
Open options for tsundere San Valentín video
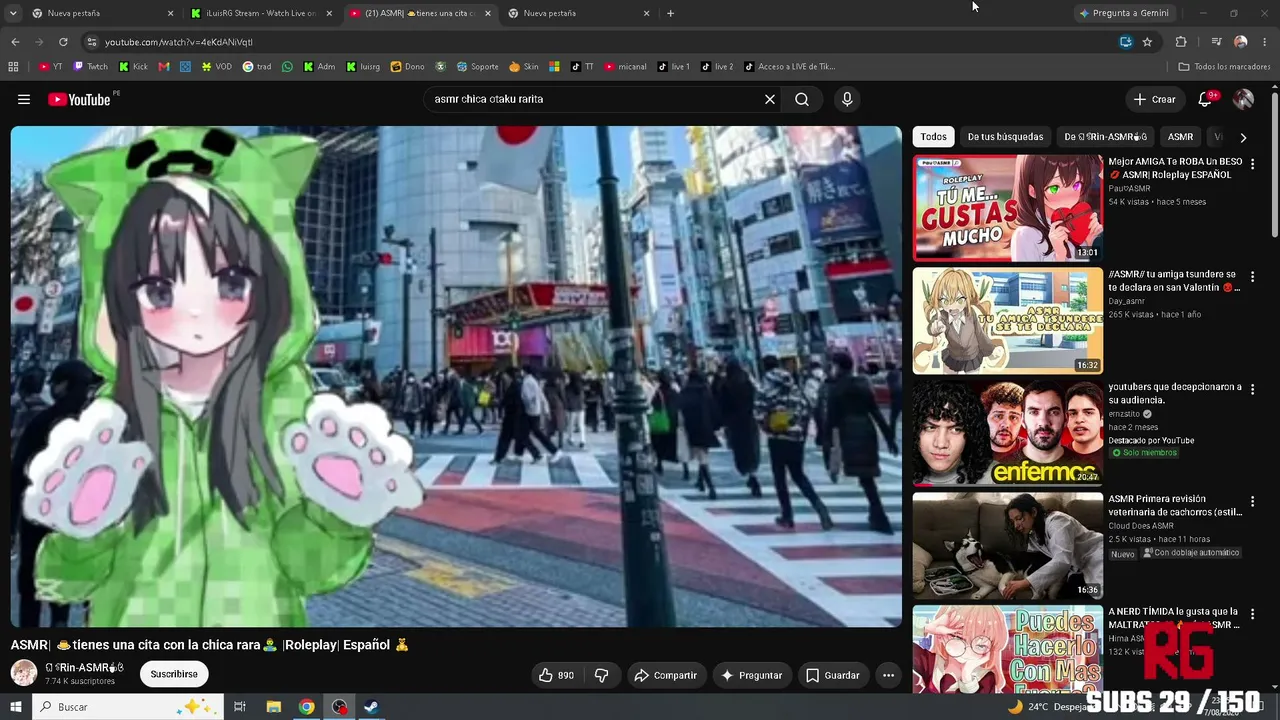tap(1253, 276)
